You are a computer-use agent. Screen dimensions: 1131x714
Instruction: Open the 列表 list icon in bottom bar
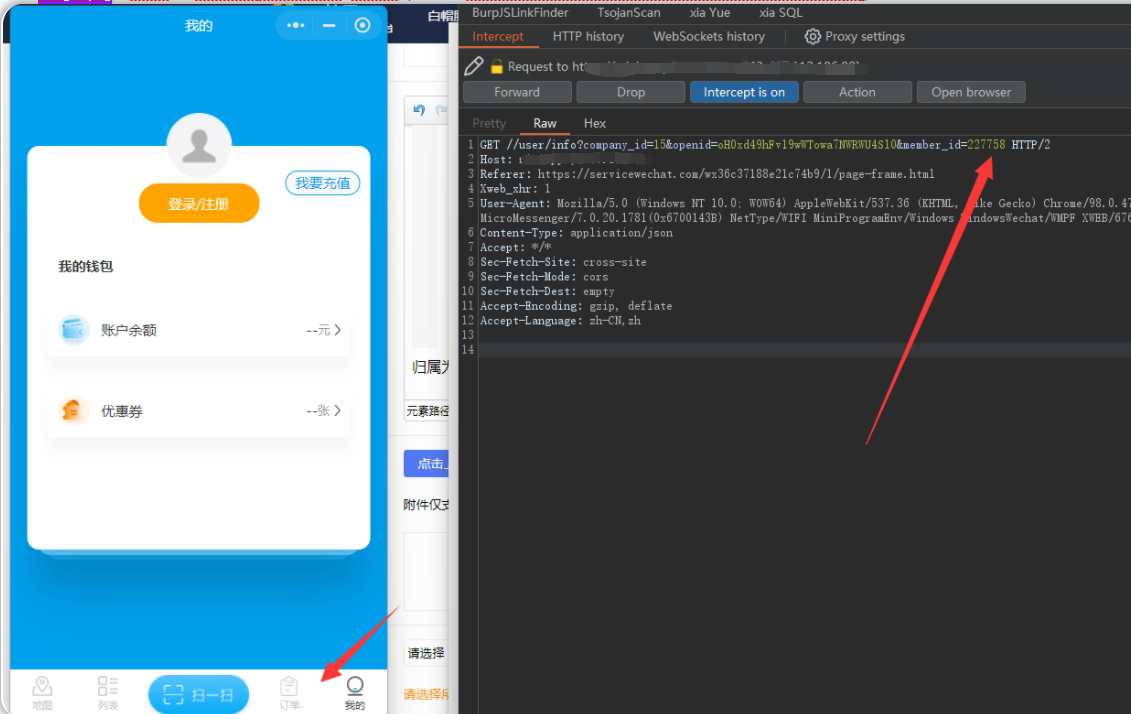pyautogui.click(x=108, y=686)
